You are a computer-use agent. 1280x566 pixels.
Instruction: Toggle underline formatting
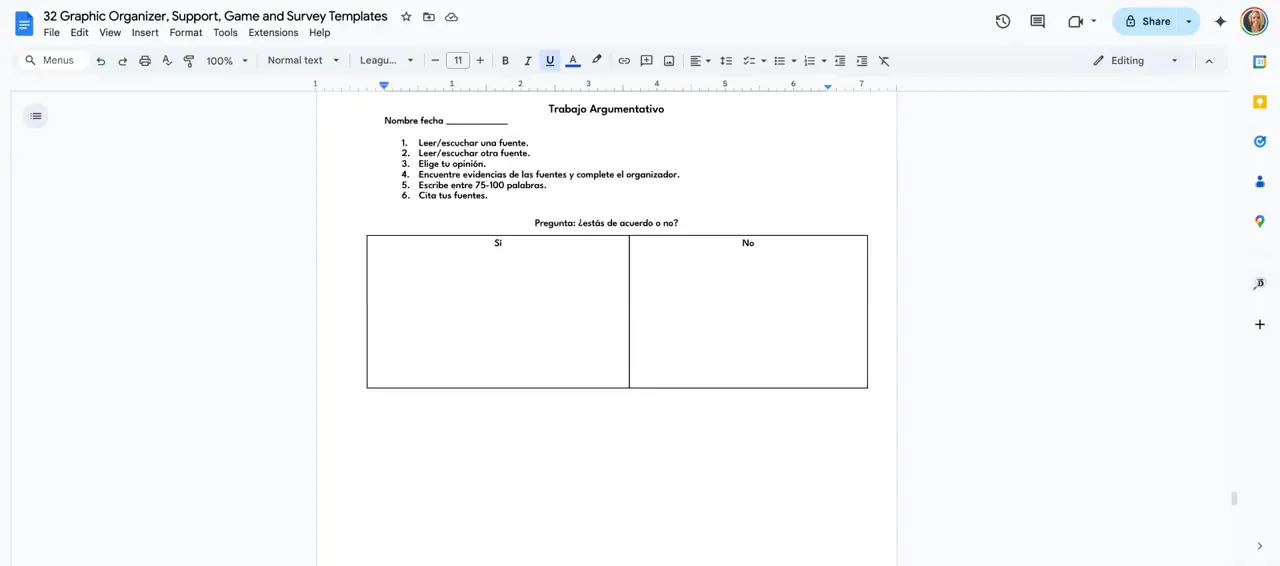tap(550, 61)
